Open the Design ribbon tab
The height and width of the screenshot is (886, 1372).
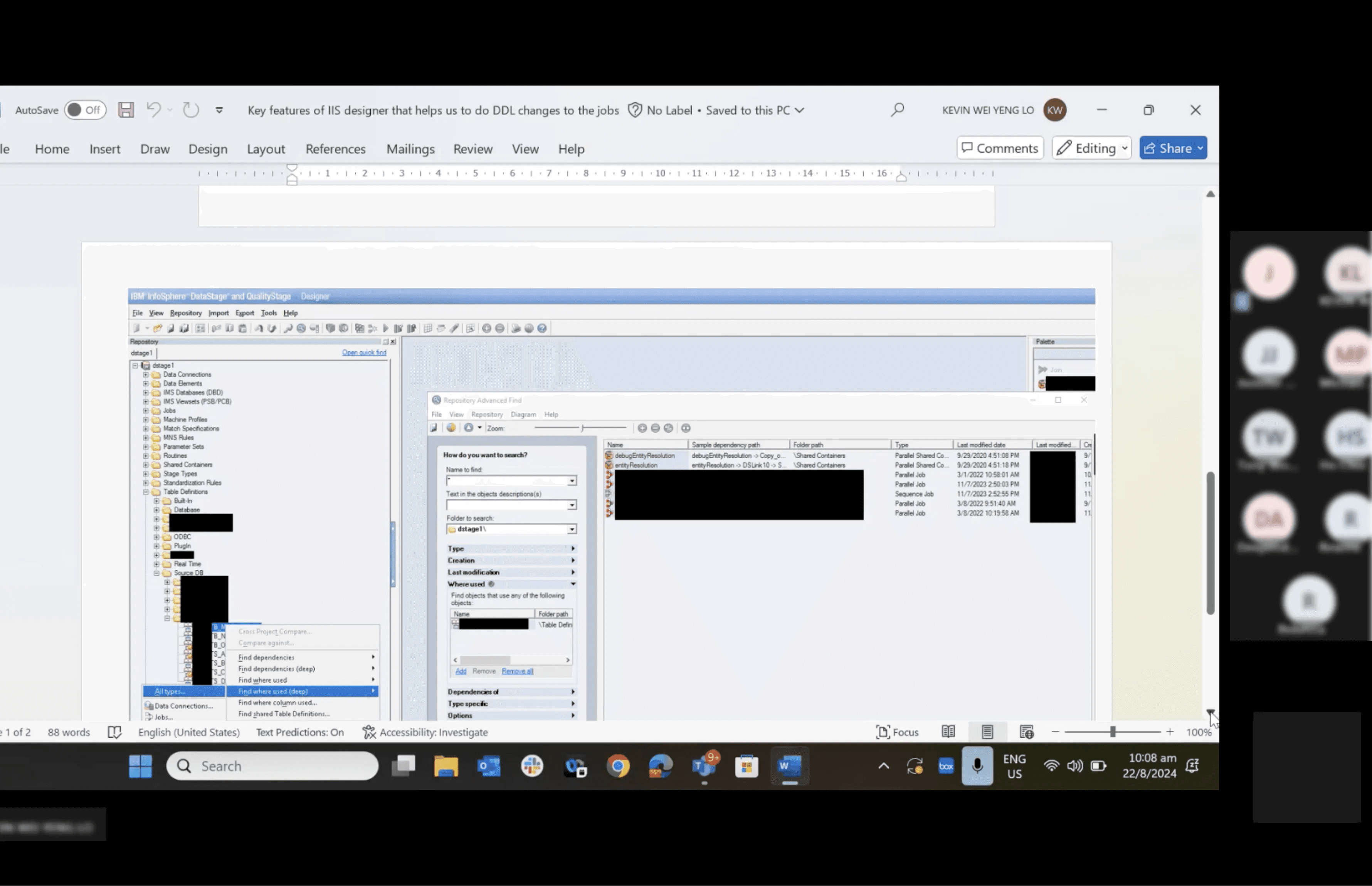[208, 149]
